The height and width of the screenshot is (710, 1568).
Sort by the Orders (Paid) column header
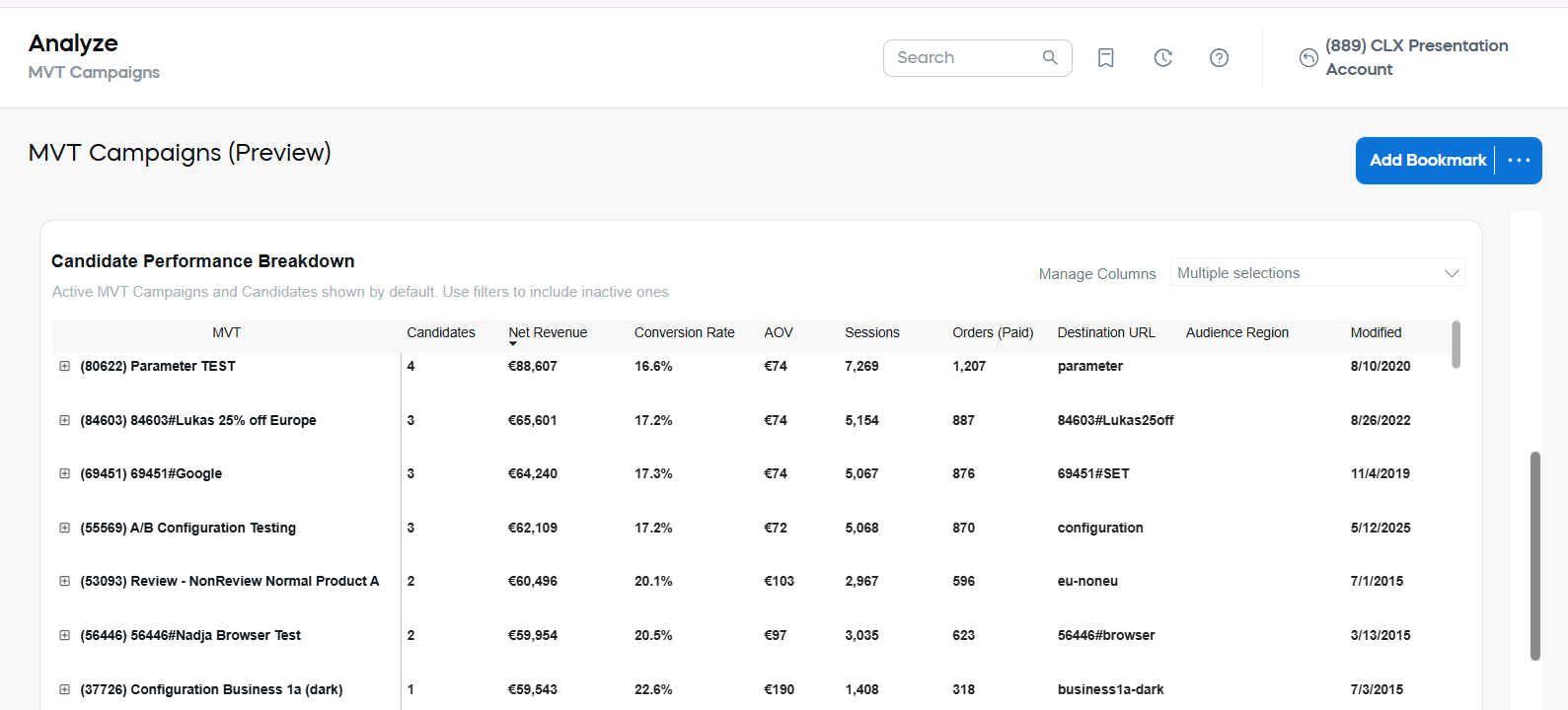pos(993,332)
